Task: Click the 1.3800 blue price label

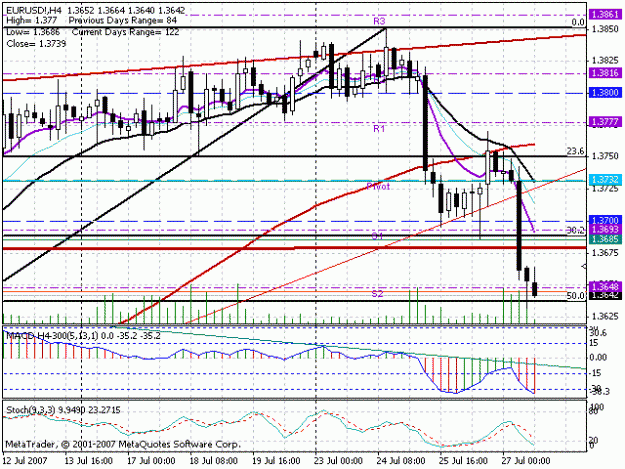Action: [605, 93]
